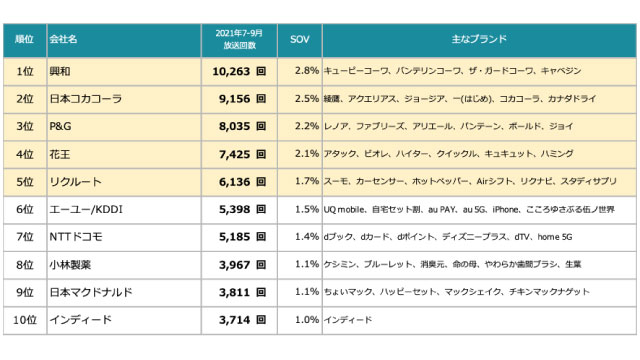Image resolution: width=640 pixels, height=360 pixels.
Task: Select the P&G company cell
Action: pos(124,127)
